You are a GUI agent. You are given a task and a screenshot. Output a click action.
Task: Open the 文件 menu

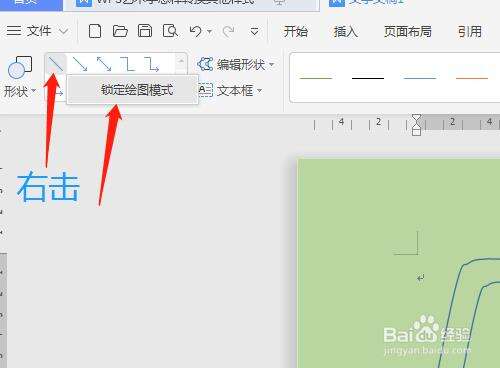coord(38,31)
